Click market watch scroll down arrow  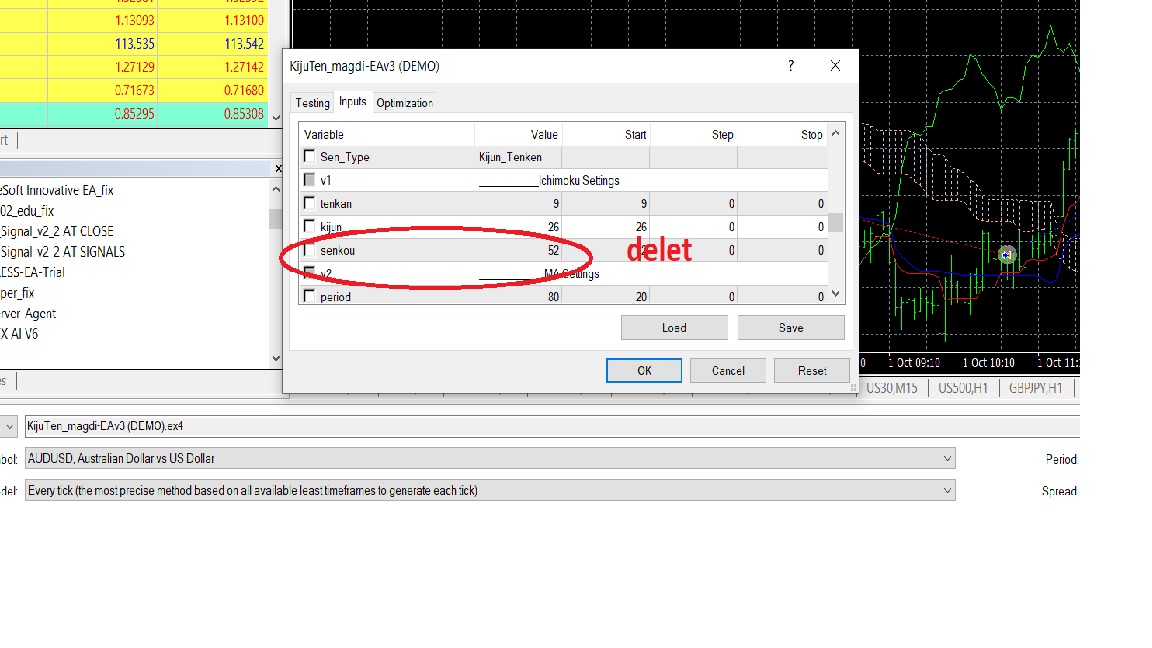[276, 117]
